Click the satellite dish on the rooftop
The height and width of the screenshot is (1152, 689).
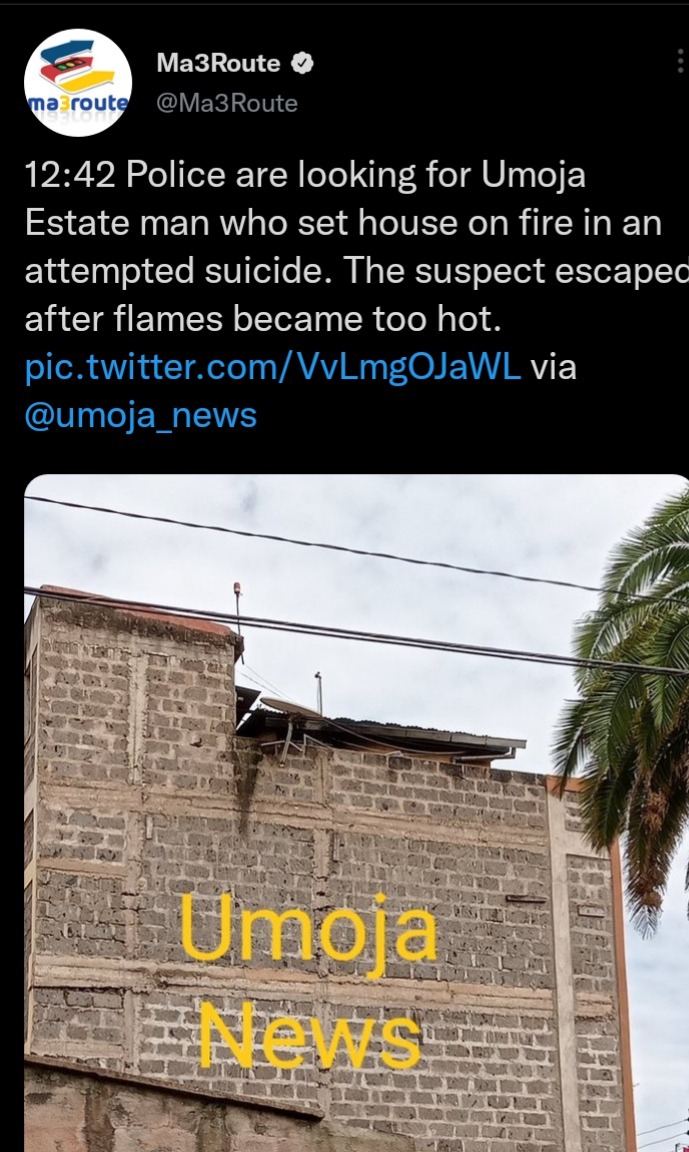pyautogui.click(x=290, y=707)
